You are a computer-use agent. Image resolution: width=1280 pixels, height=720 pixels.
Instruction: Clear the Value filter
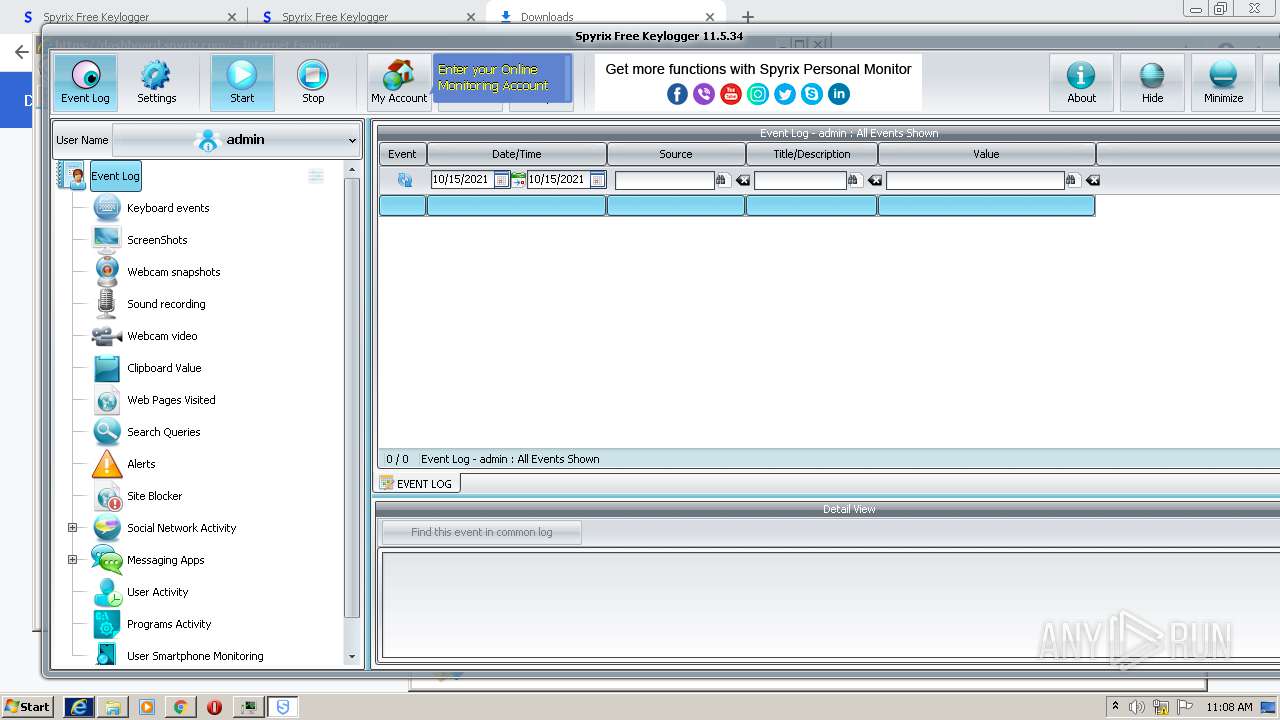coord(1092,180)
